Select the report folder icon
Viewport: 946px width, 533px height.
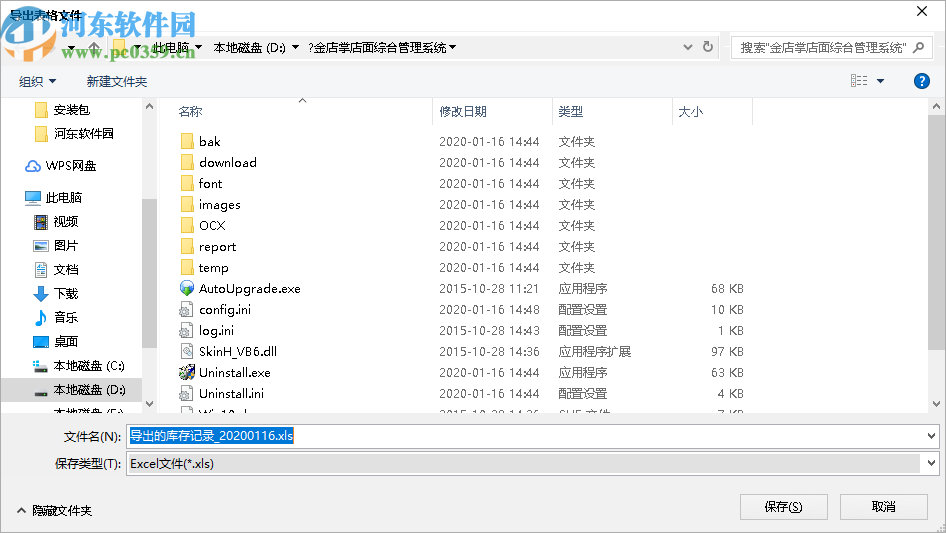pyautogui.click(x=187, y=246)
